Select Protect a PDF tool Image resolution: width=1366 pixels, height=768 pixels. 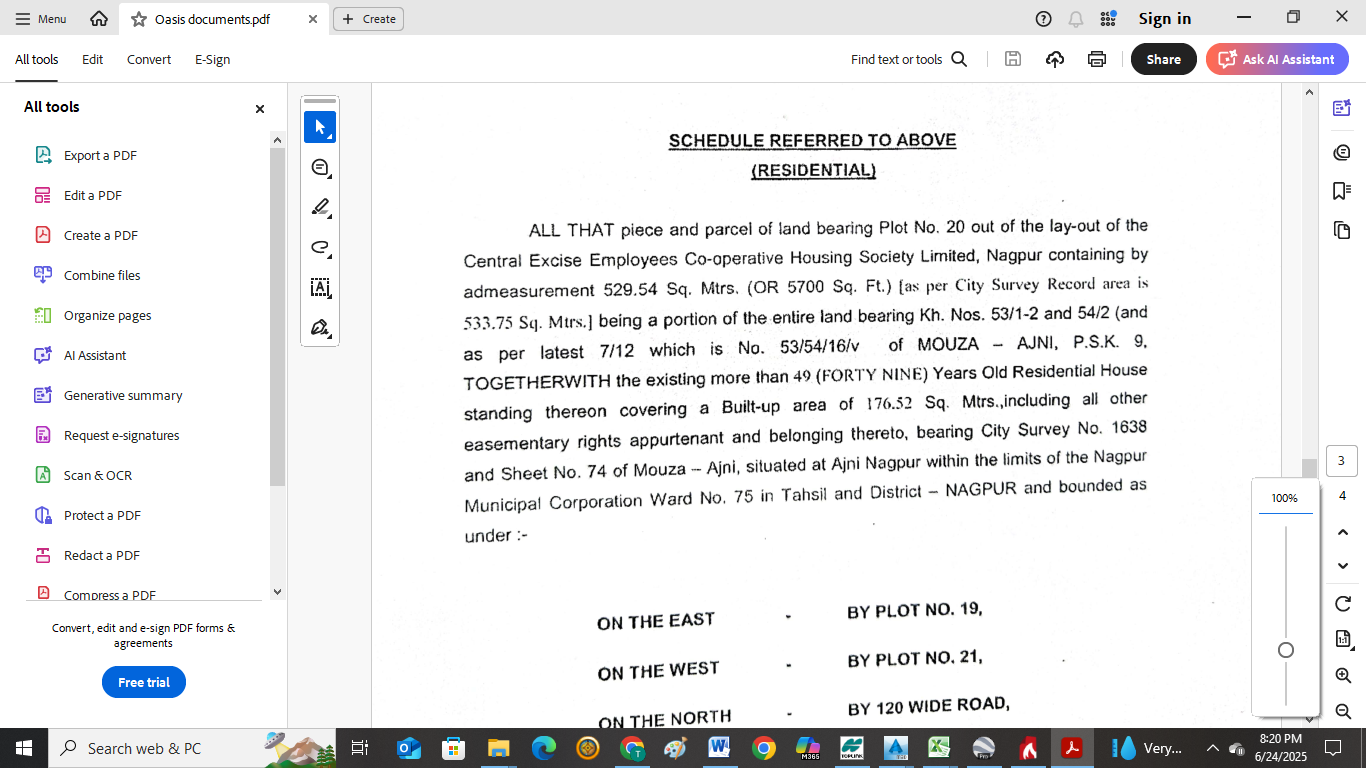[102, 515]
